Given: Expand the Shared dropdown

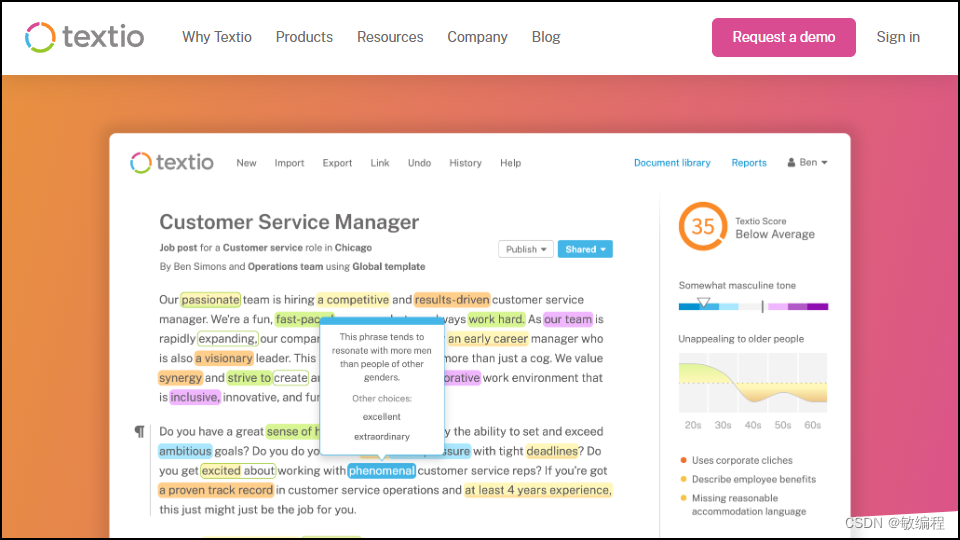Looking at the screenshot, I should pyautogui.click(x=585, y=249).
